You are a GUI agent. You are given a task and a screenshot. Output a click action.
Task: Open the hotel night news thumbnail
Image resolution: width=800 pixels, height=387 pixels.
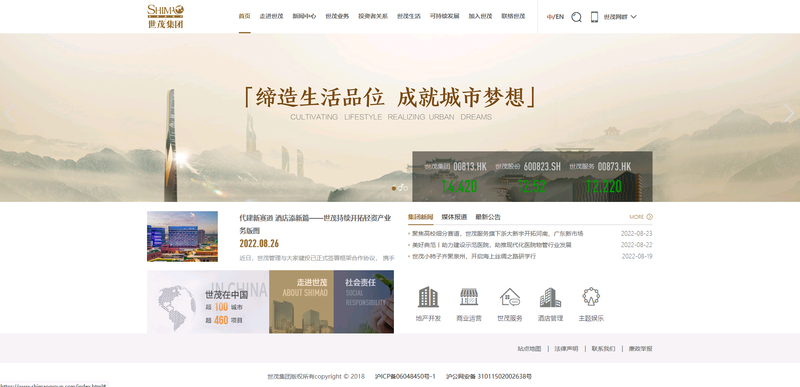182,237
